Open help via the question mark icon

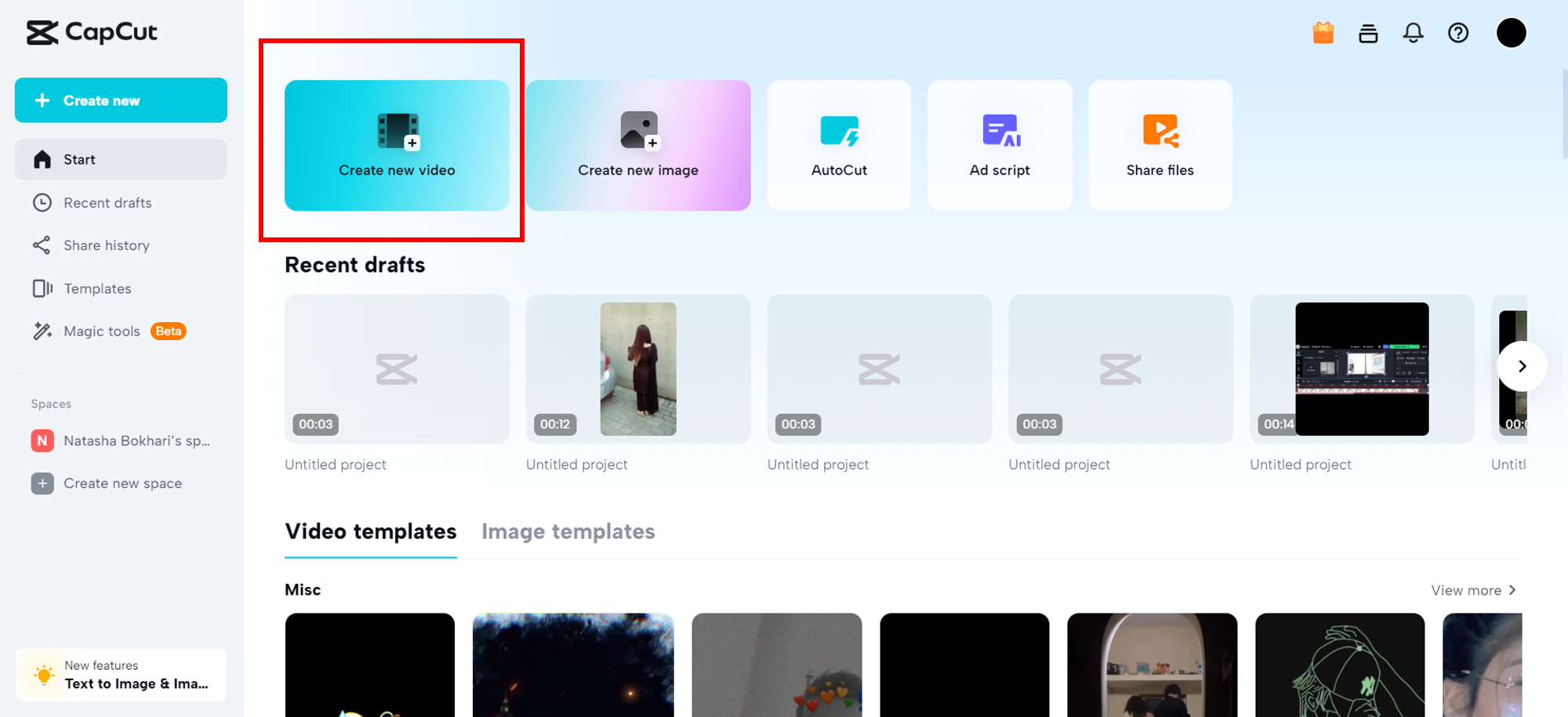1457,32
